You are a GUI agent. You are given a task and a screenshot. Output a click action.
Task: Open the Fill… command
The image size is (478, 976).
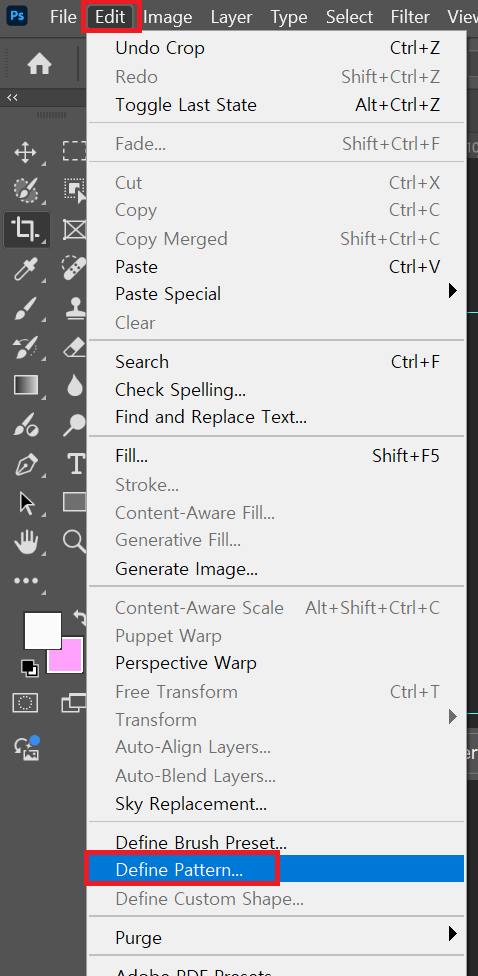(276, 456)
